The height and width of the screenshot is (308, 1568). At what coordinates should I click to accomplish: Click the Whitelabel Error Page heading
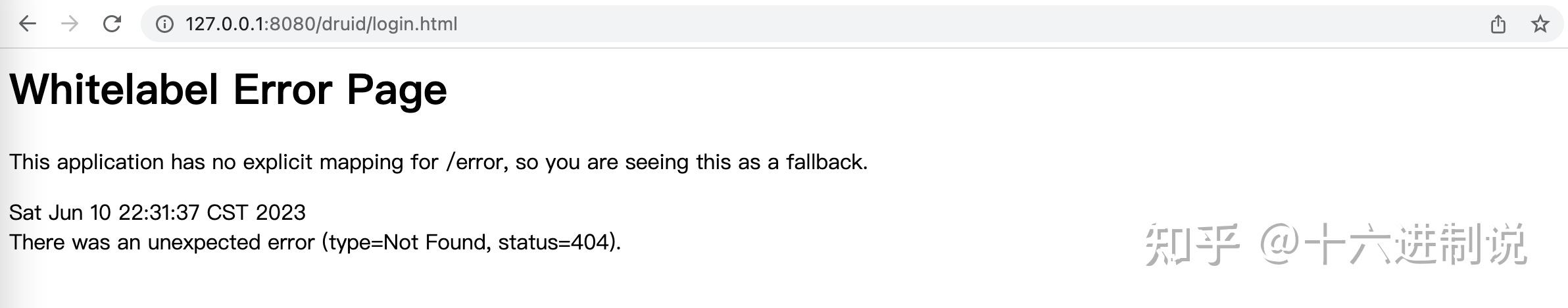coord(228,90)
